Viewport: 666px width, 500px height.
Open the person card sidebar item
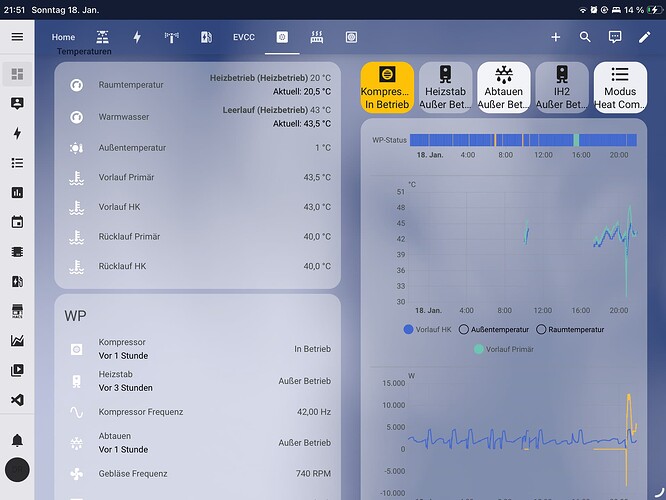pyautogui.click(x=17, y=103)
